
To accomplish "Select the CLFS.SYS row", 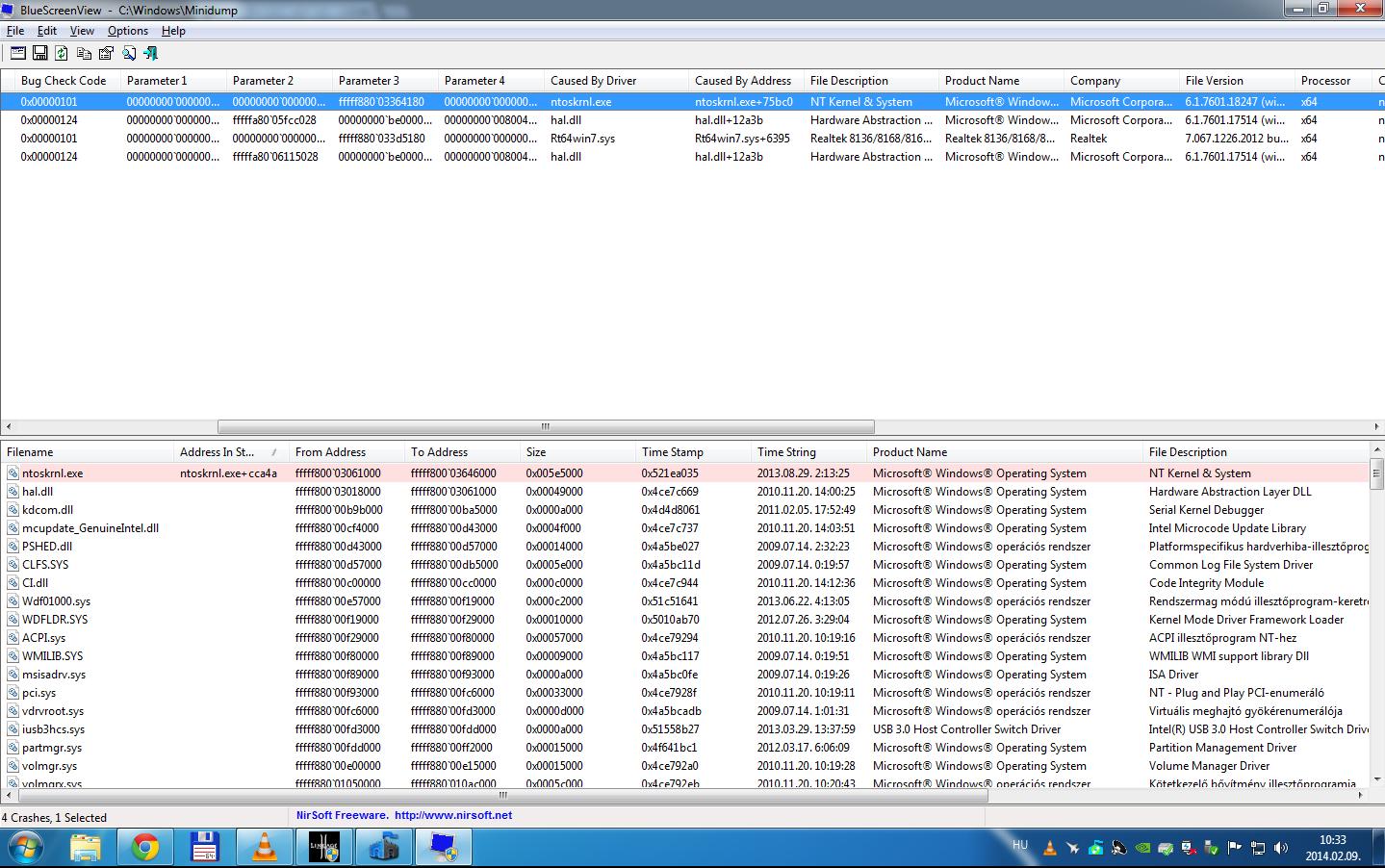I will click(684, 565).
